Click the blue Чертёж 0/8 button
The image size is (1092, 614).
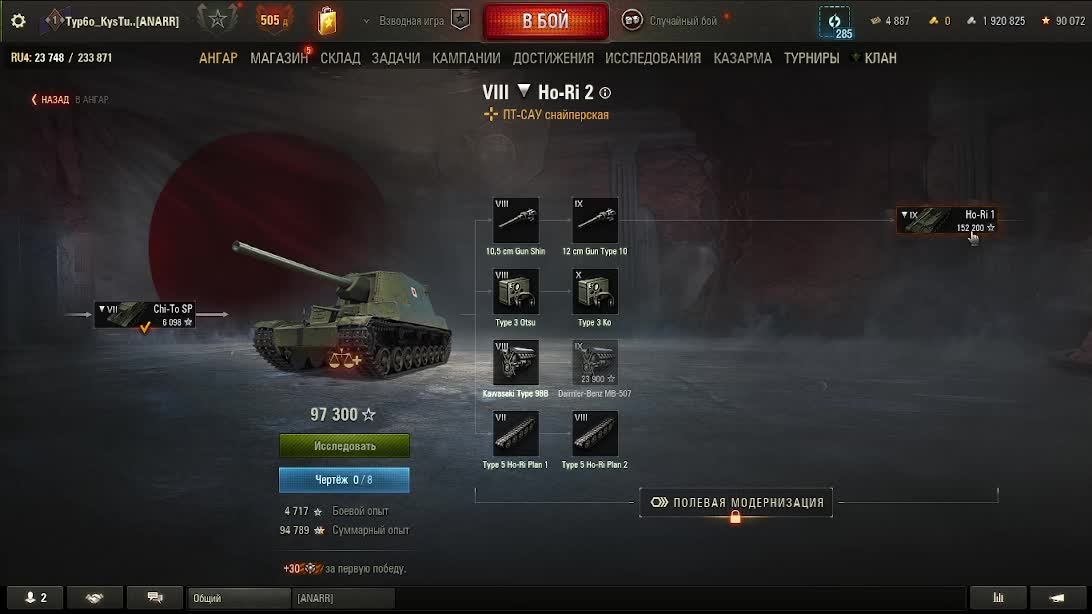coord(345,480)
